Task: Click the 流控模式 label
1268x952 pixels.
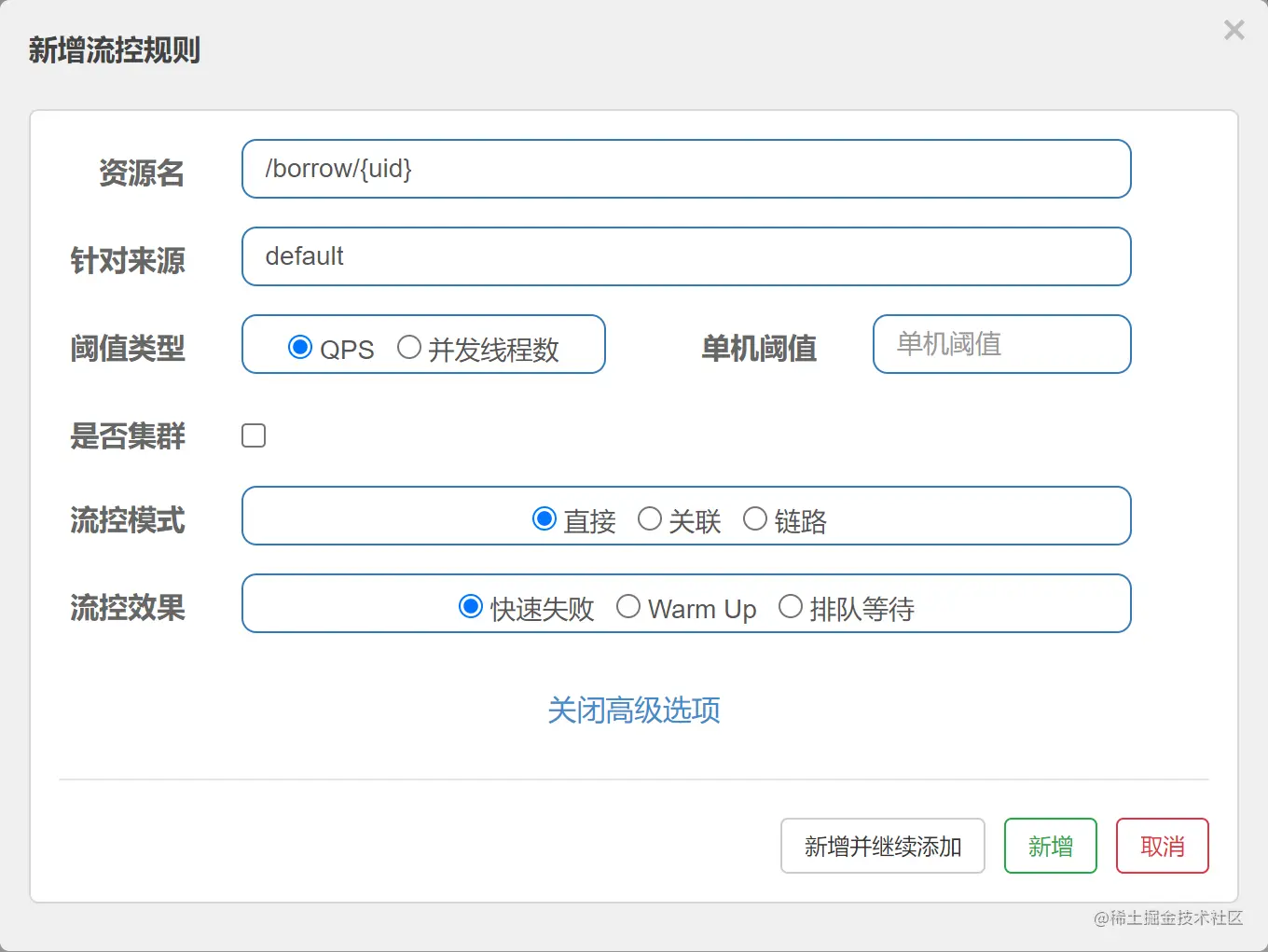Action: tap(128, 519)
